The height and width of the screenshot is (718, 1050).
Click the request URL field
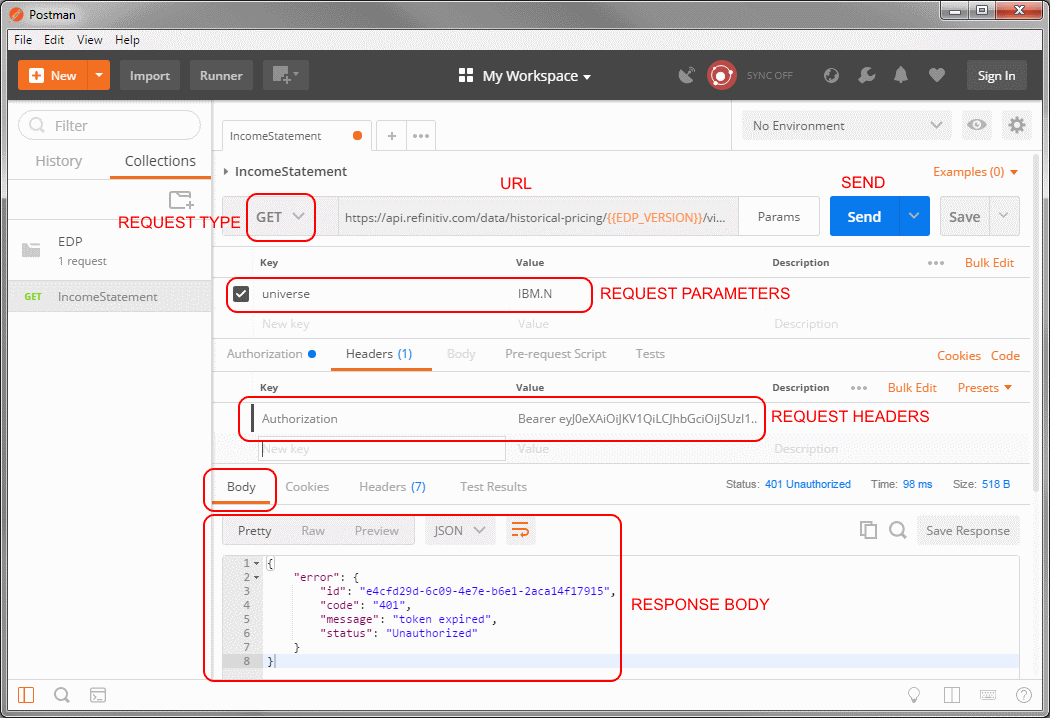(x=538, y=217)
